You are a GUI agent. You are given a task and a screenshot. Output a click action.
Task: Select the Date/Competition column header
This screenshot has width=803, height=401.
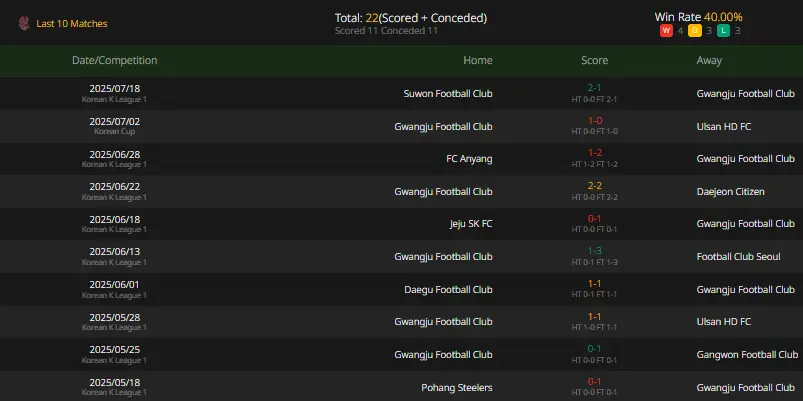click(x=115, y=60)
